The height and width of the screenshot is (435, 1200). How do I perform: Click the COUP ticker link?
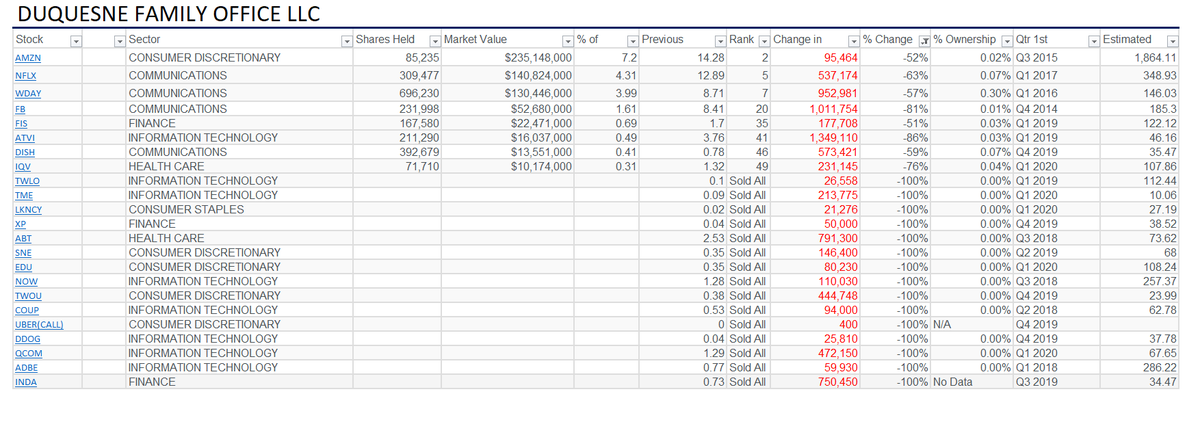[x=25, y=312]
